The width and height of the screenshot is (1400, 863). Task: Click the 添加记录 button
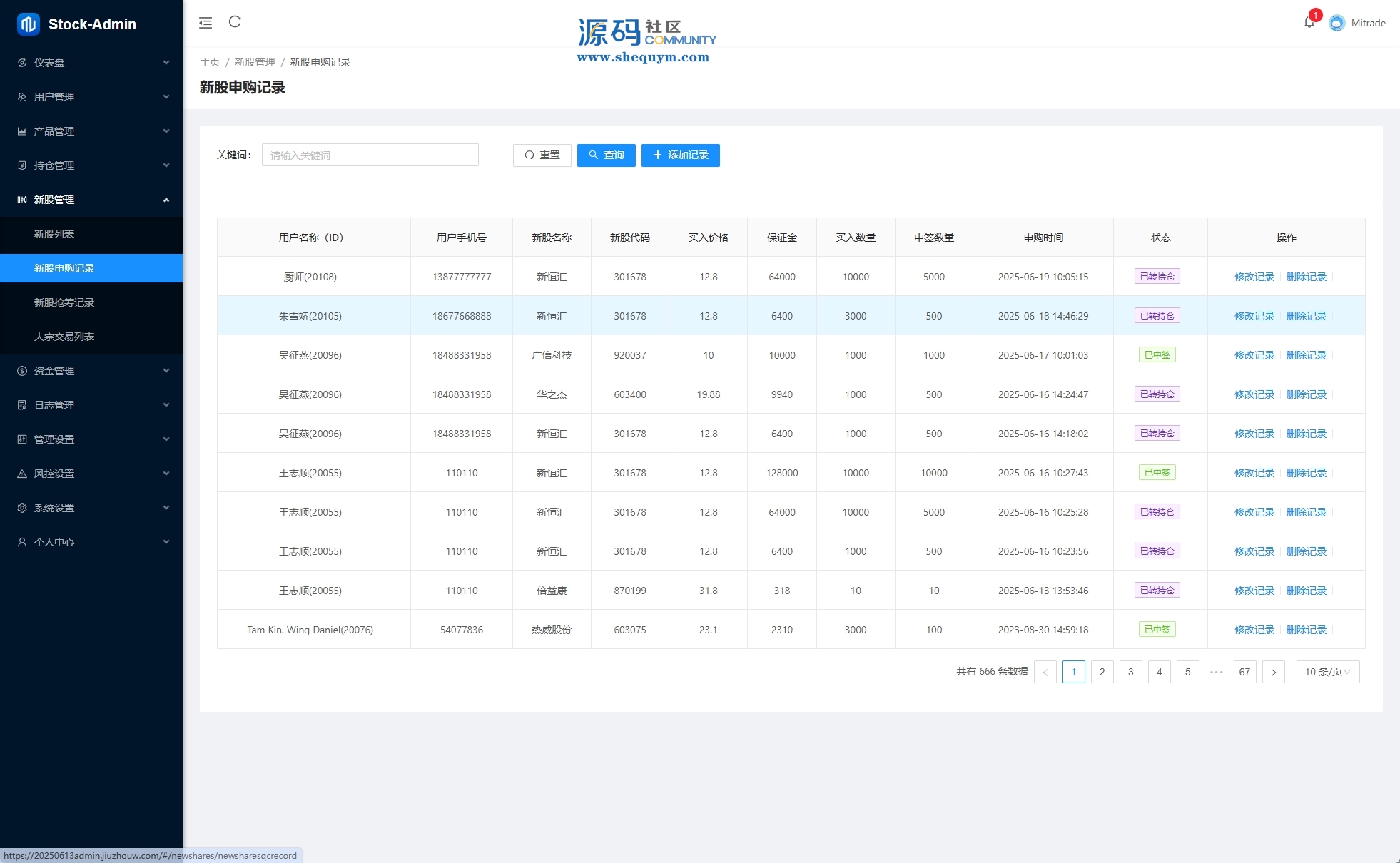click(x=680, y=155)
